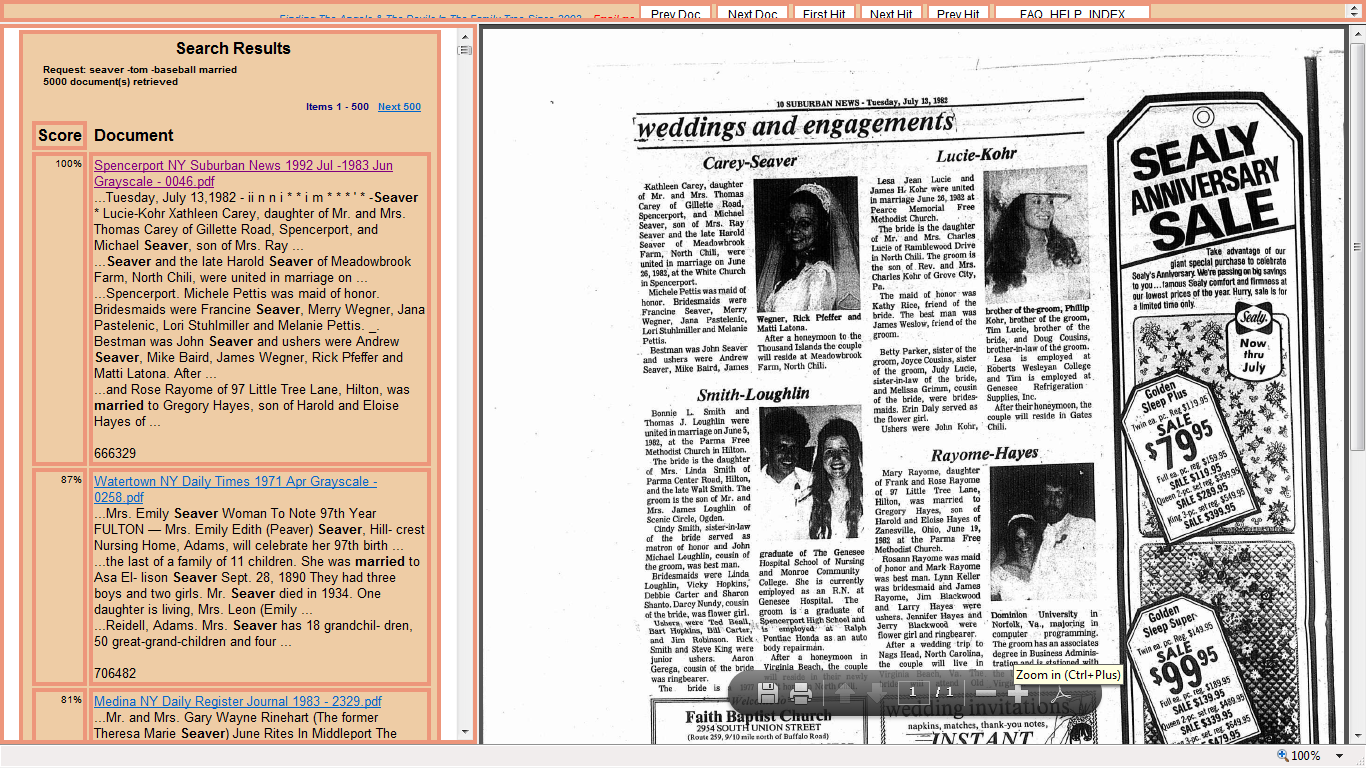Click the Smith-Loughlin article heading
The height and width of the screenshot is (768, 1366).
pyautogui.click(x=753, y=394)
